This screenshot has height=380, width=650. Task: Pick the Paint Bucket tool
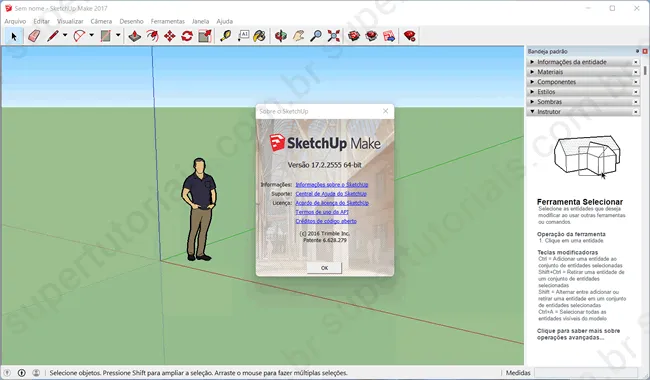260,36
